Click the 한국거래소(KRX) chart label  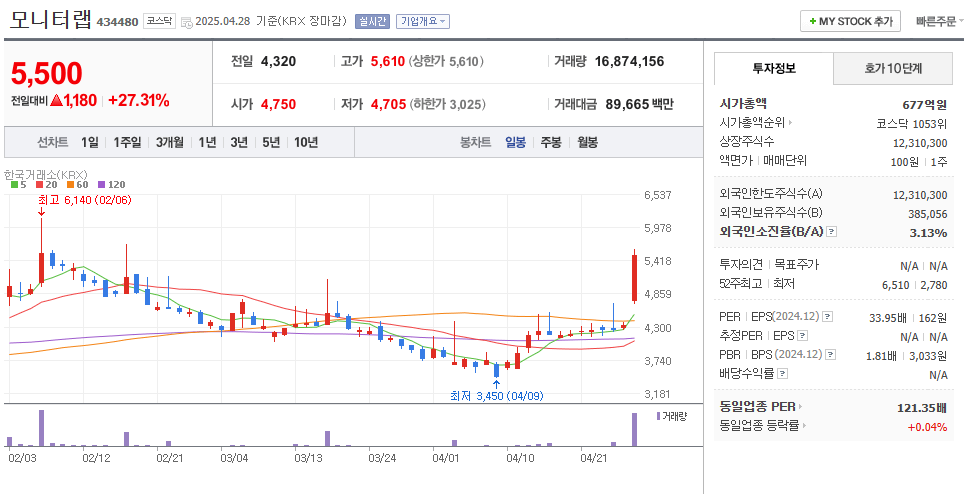coord(46,174)
